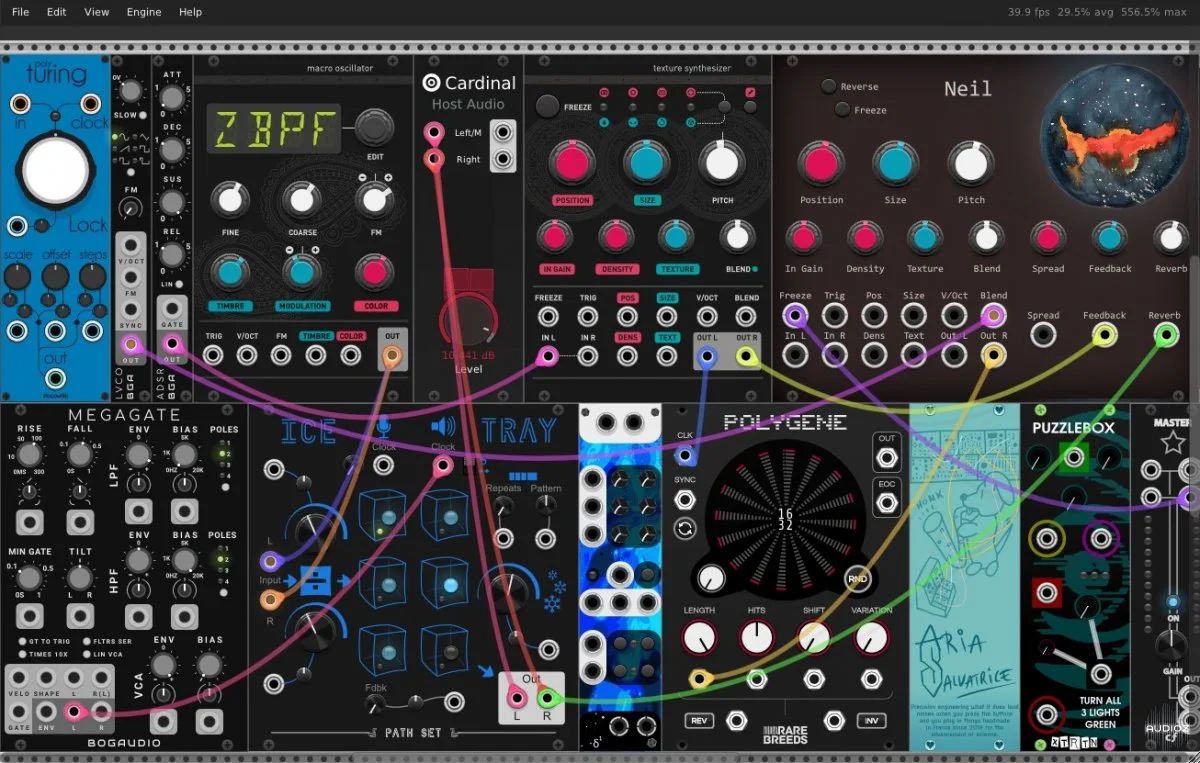
Task: Click the pink COLOR knob
Action: pyautogui.click(x=375, y=272)
